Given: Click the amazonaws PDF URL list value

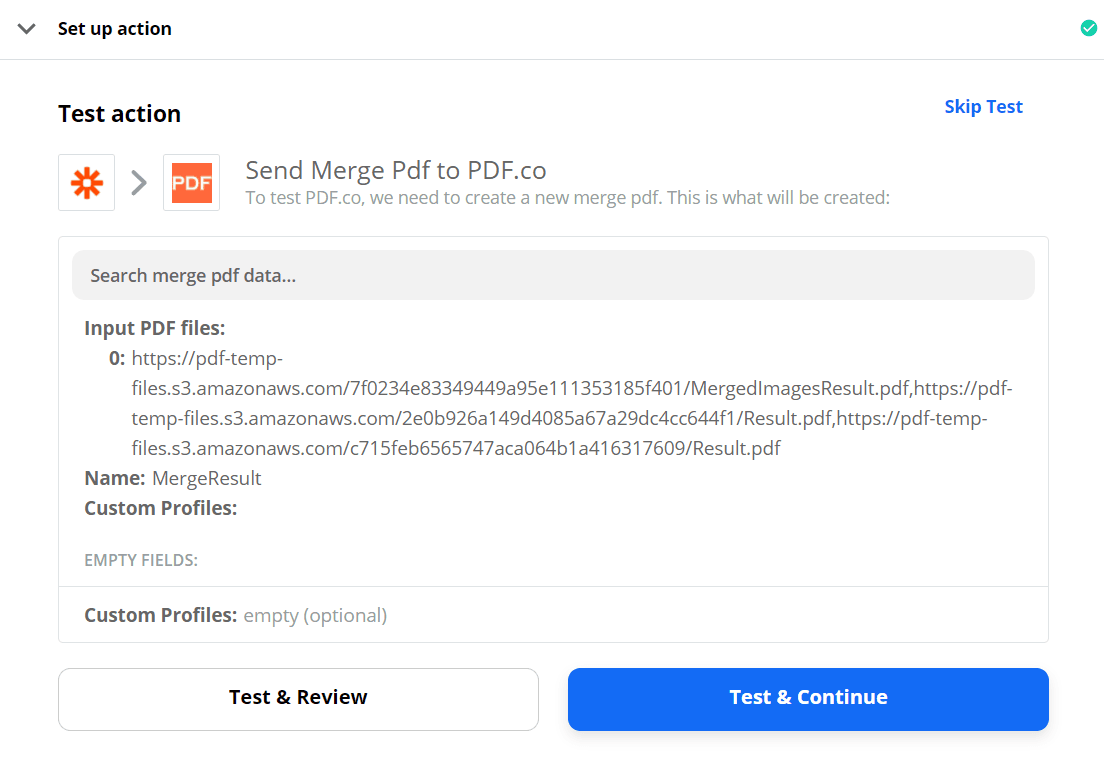Looking at the screenshot, I should pos(572,403).
